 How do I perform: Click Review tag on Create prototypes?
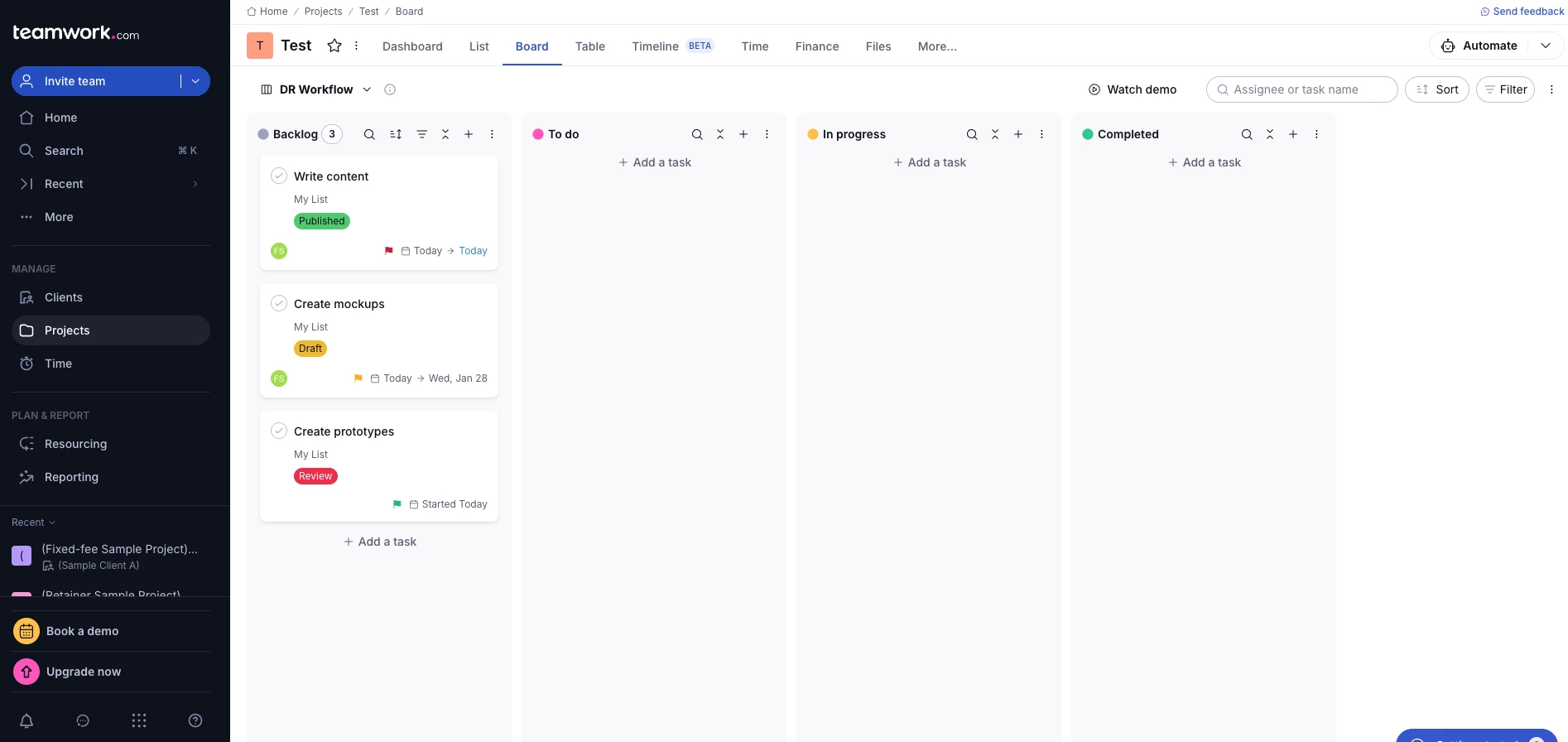(315, 476)
